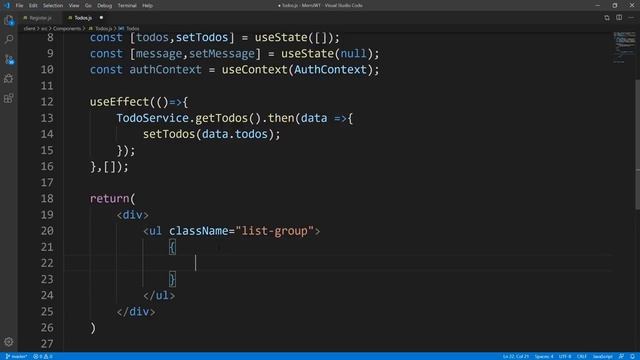Click useEffect on line 12
Viewport: 640px width, 360px height.
tap(119, 102)
